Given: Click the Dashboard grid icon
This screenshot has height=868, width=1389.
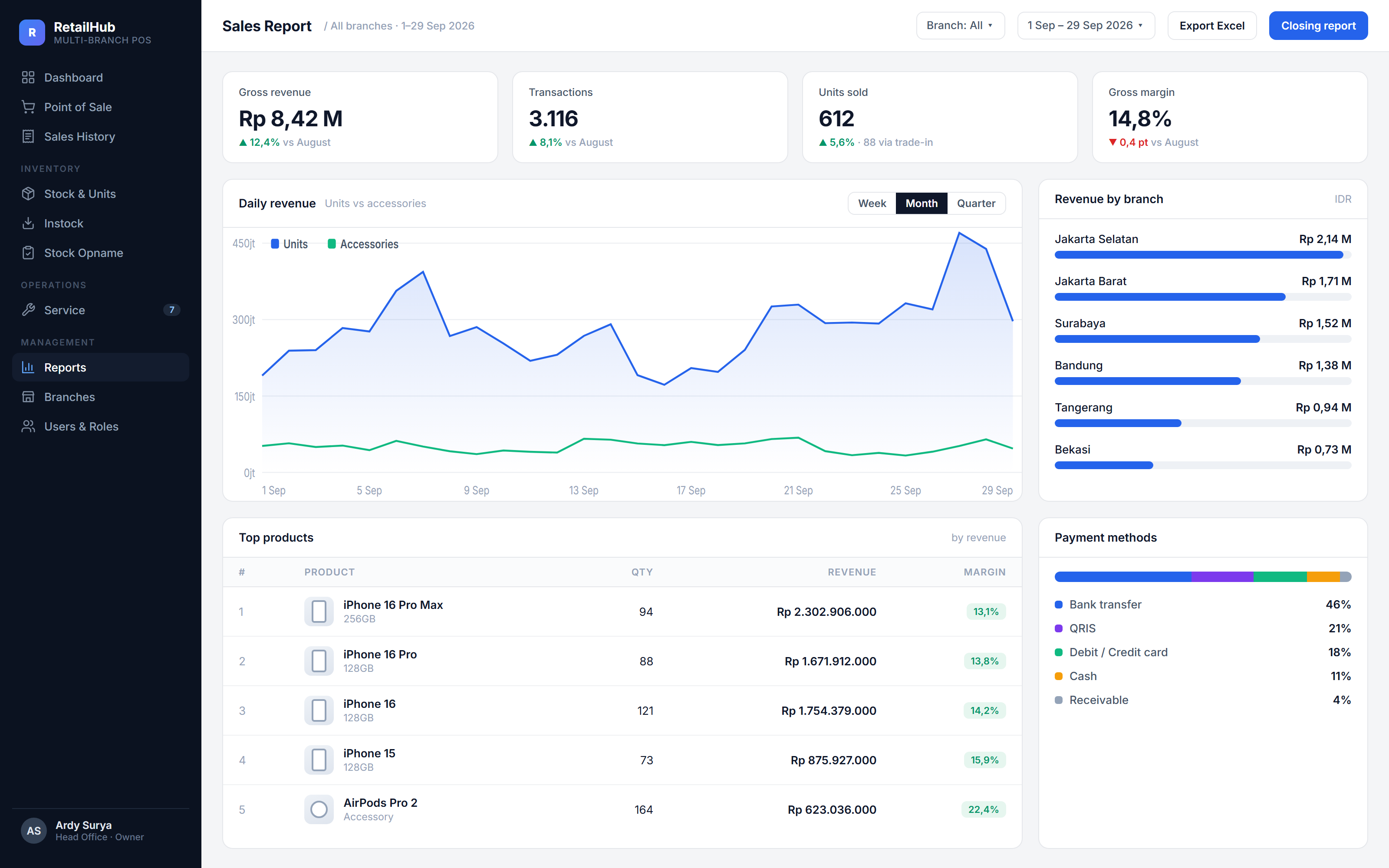Looking at the screenshot, I should [28, 78].
